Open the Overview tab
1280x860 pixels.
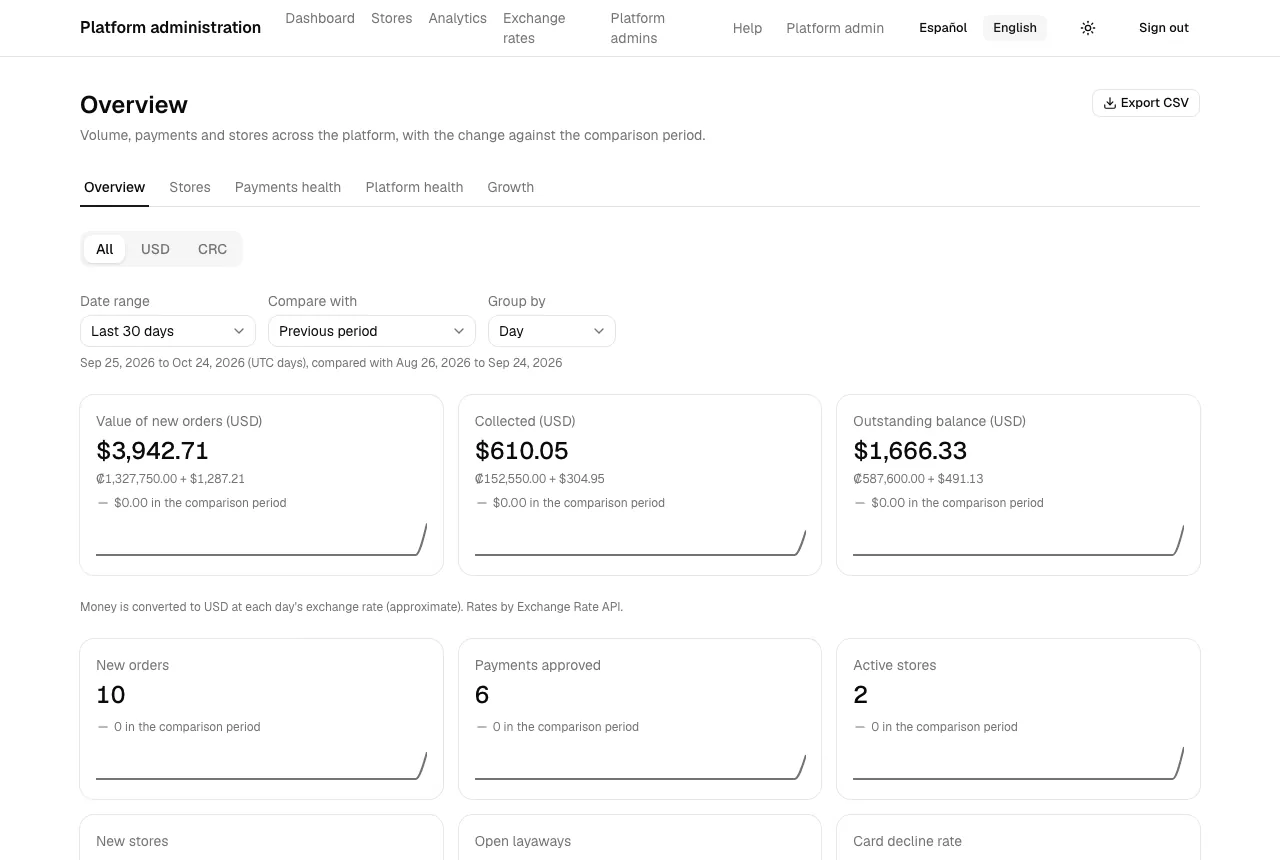pos(114,187)
